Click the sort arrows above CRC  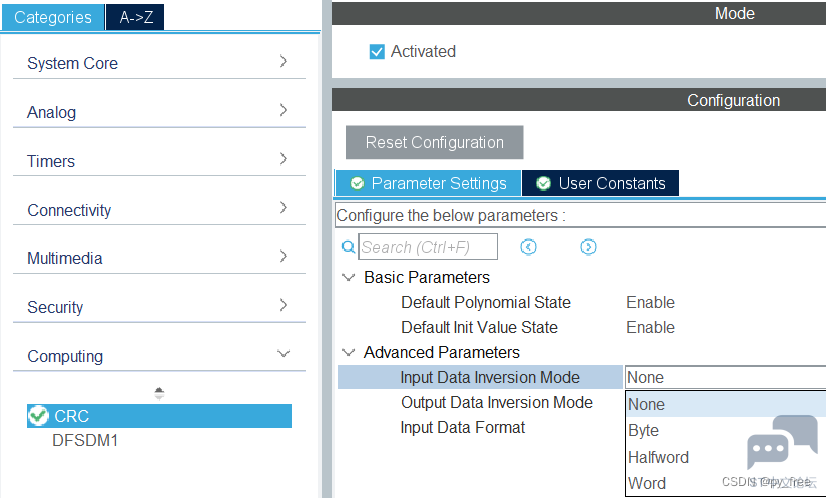[x=159, y=394]
